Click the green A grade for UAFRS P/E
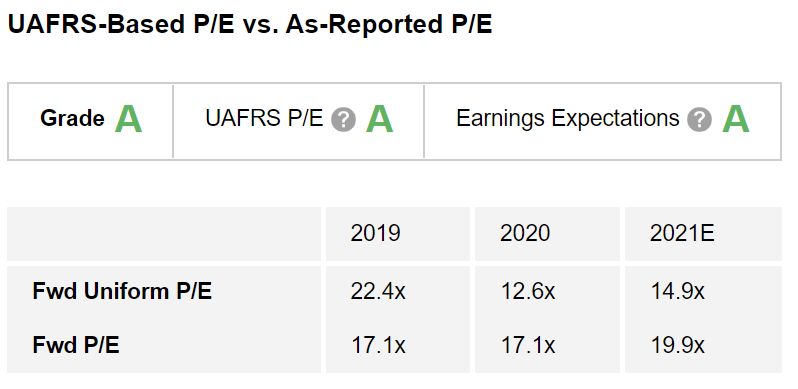798x389 pixels. pyautogui.click(x=380, y=119)
